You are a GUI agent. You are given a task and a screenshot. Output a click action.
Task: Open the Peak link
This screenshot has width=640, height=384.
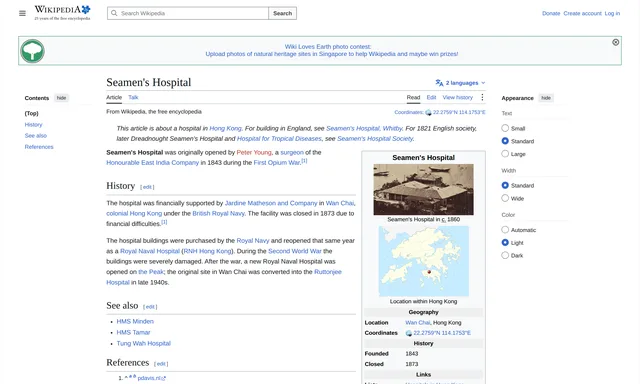click(151, 272)
